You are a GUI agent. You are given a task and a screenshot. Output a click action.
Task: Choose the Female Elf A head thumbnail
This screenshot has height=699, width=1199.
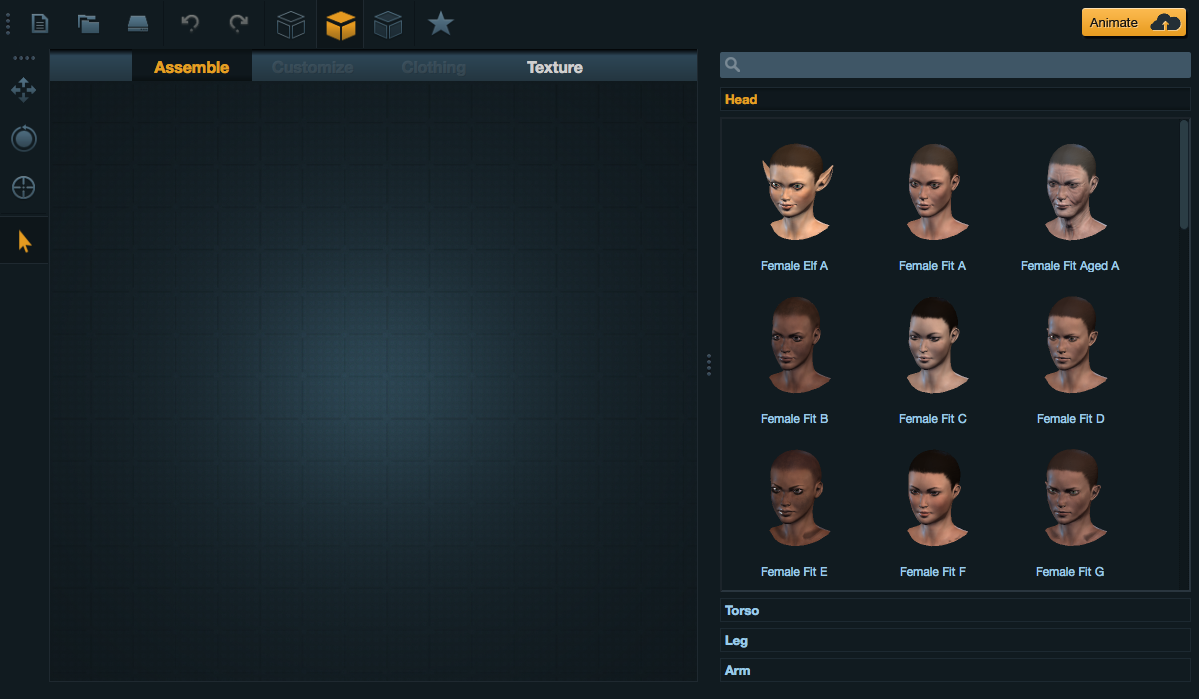[796, 192]
